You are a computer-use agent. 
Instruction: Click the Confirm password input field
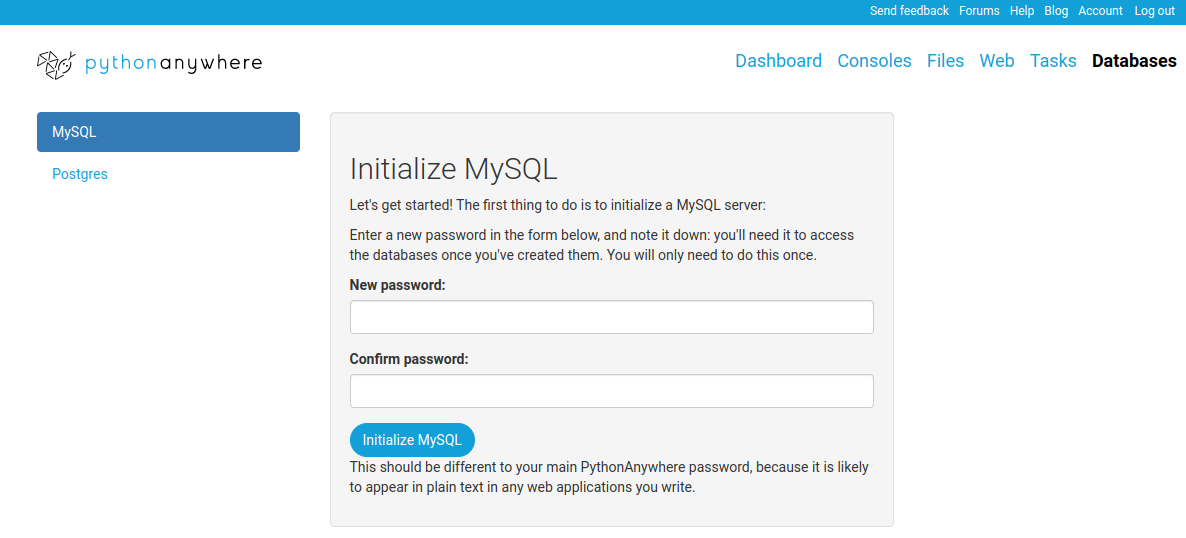coord(611,391)
